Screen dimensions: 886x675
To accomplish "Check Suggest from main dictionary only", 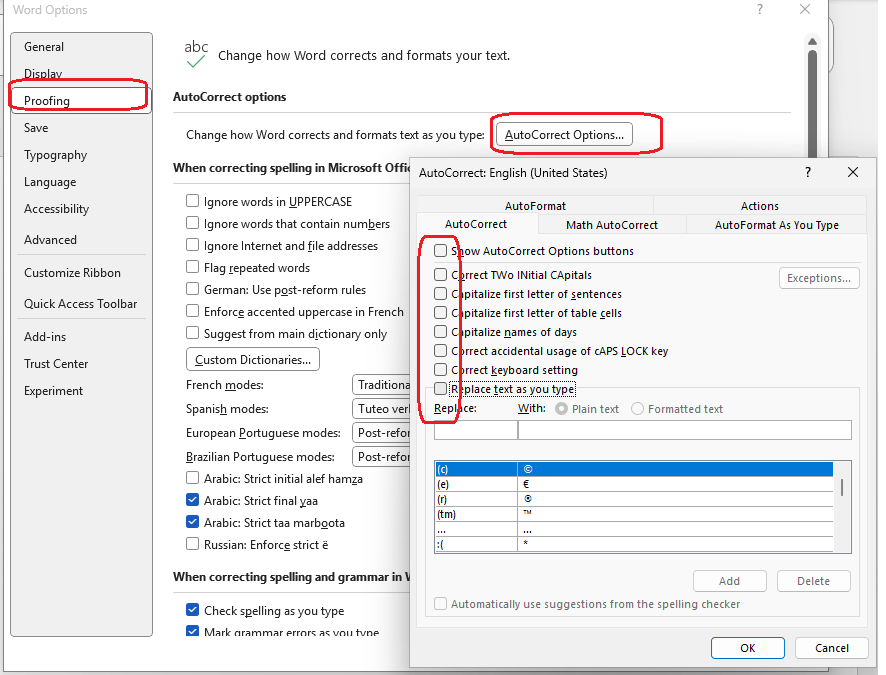I will 193,333.
